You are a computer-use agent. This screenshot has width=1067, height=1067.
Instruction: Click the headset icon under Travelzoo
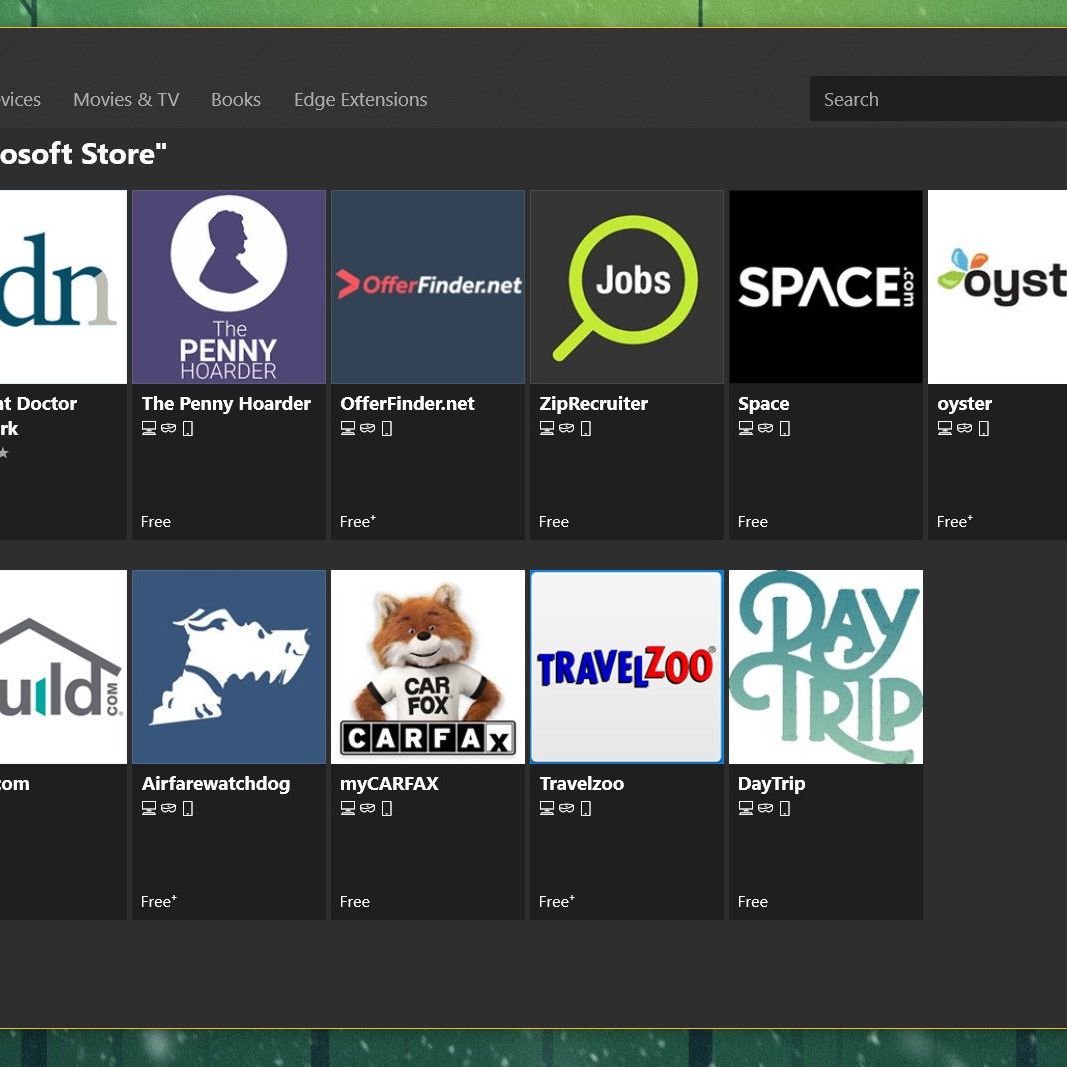(x=566, y=808)
